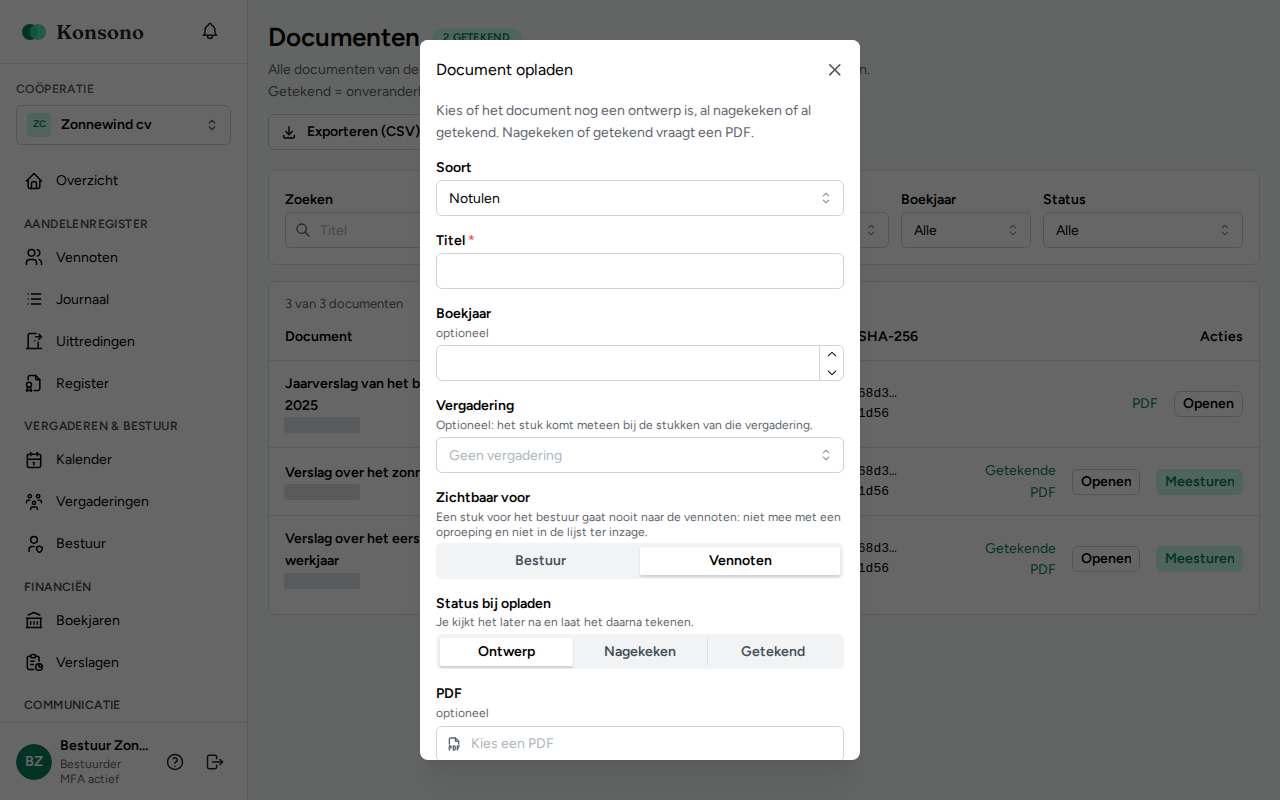
Task: Click the help question mark icon
Action: click(175, 762)
